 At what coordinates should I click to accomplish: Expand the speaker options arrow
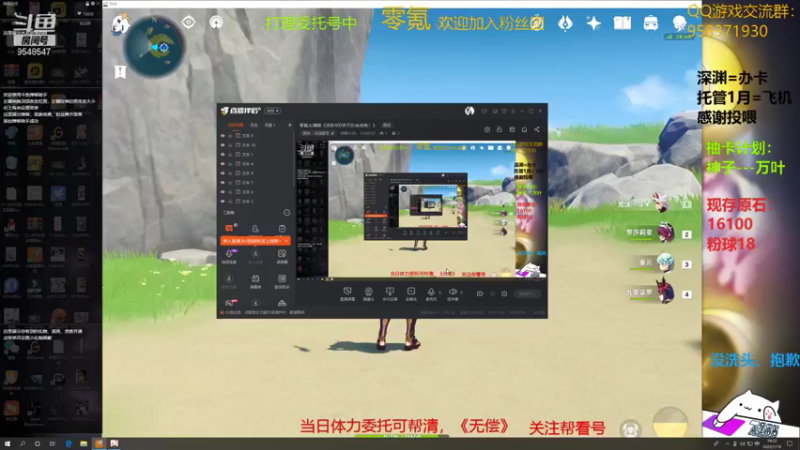click(x=461, y=292)
